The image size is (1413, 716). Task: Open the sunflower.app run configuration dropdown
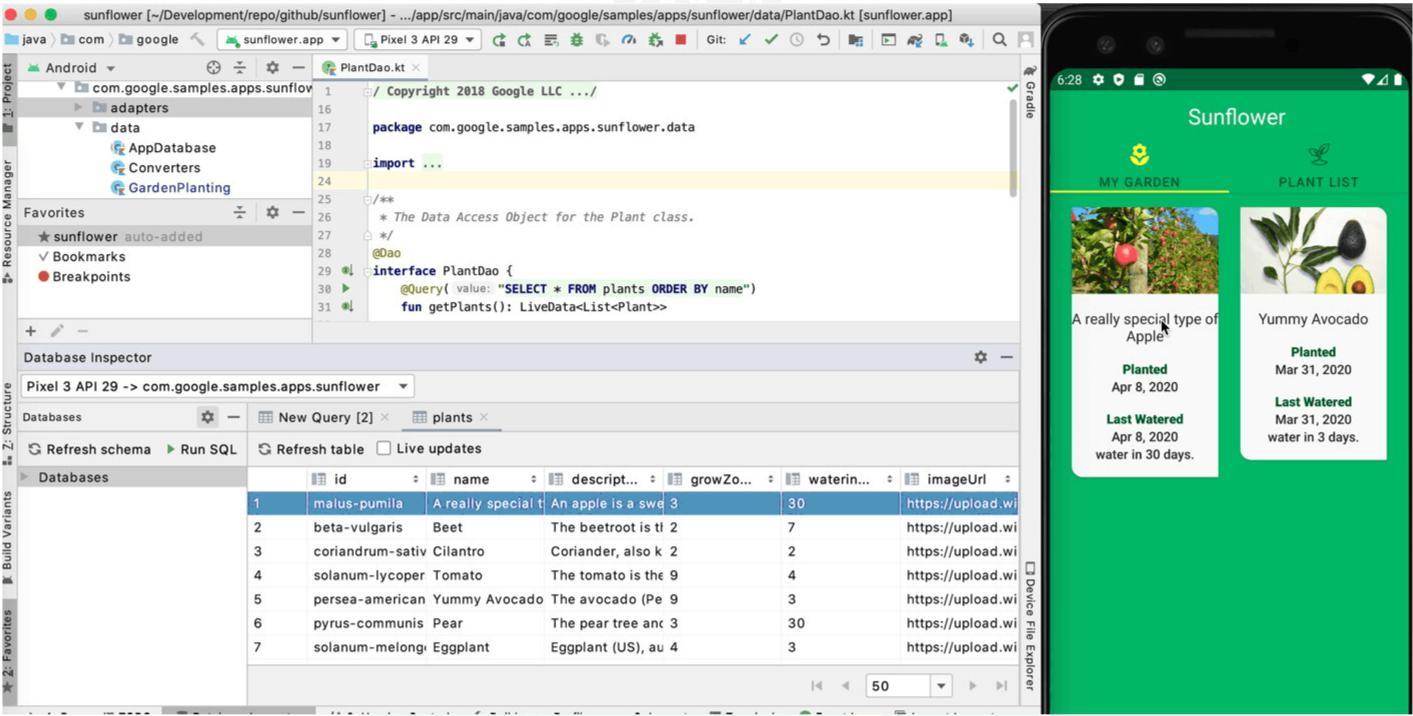coord(284,40)
